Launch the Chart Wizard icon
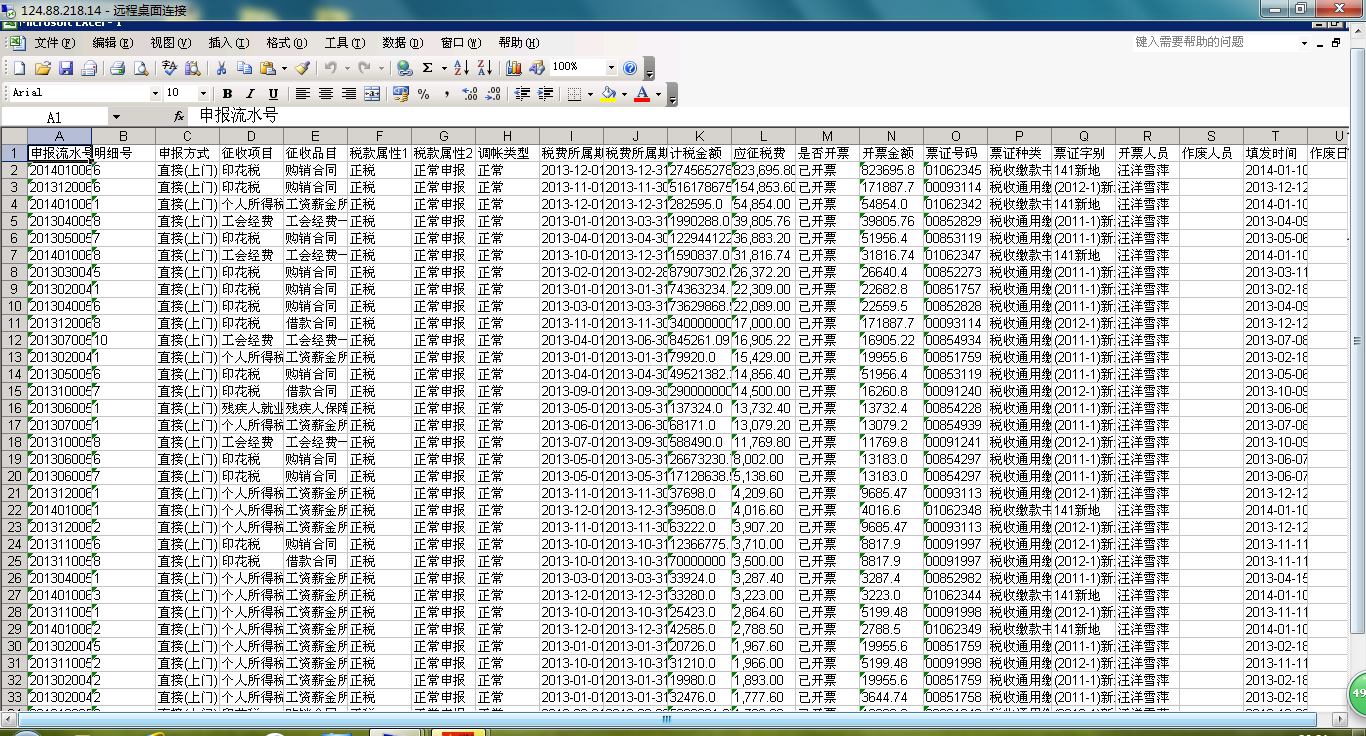 (514, 68)
